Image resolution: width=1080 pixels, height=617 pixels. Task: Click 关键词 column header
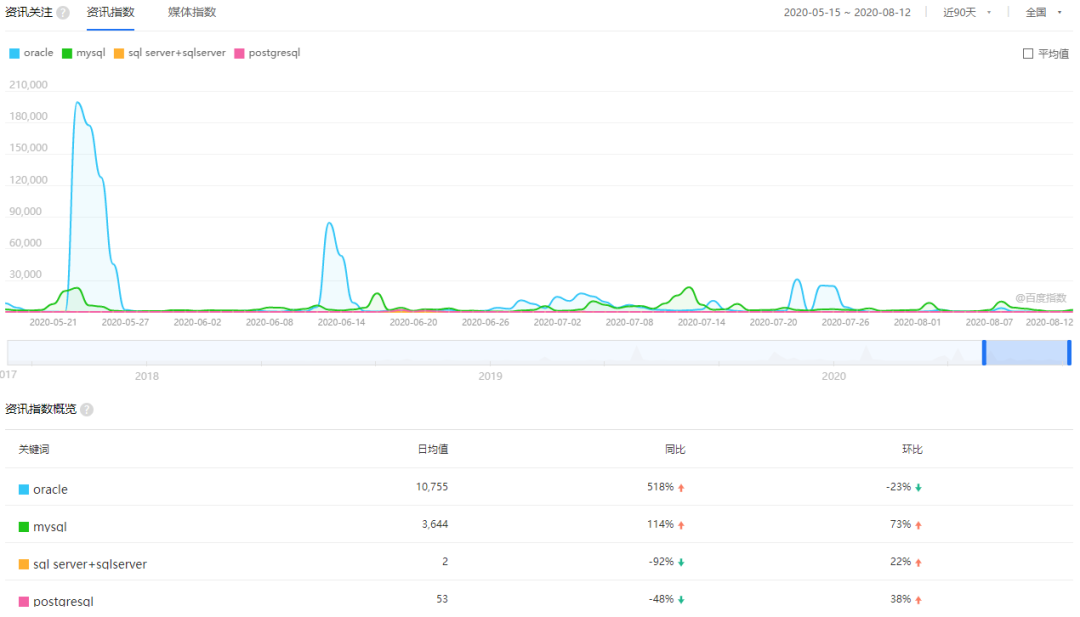(x=34, y=450)
